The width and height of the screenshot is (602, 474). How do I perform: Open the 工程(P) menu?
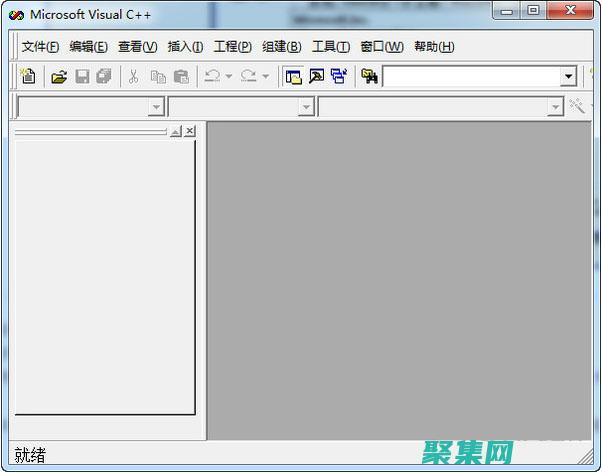tap(233, 47)
